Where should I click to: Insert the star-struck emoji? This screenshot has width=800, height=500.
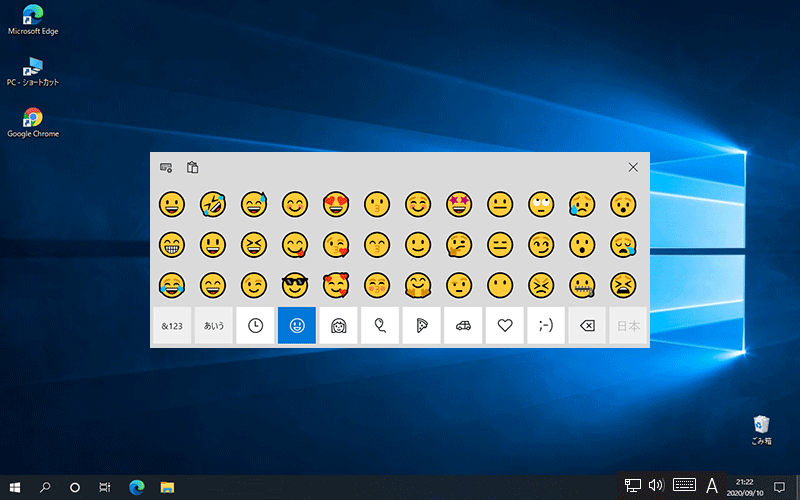tap(458, 204)
